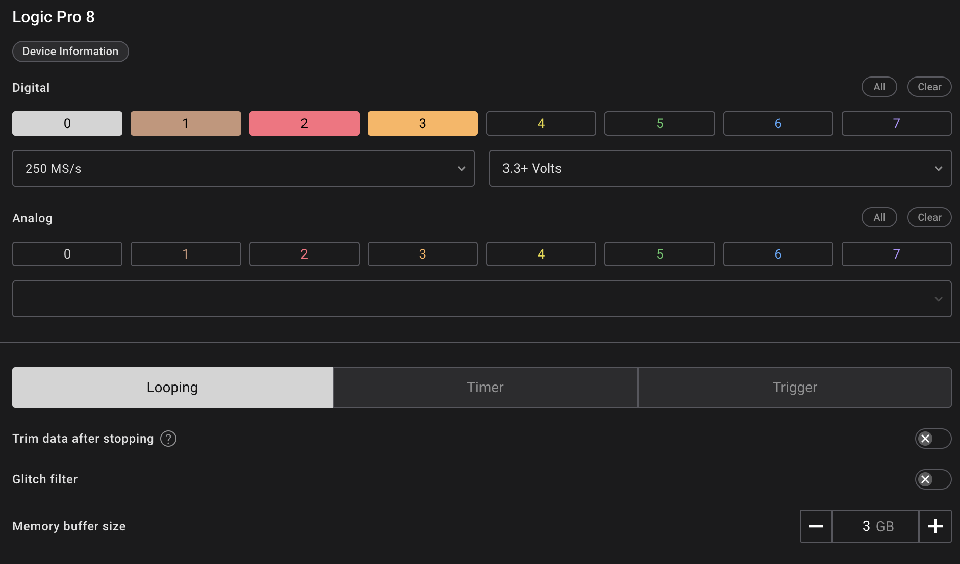Image resolution: width=960 pixels, height=564 pixels.
Task: Enable digital channel 5
Action: tap(659, 124)
